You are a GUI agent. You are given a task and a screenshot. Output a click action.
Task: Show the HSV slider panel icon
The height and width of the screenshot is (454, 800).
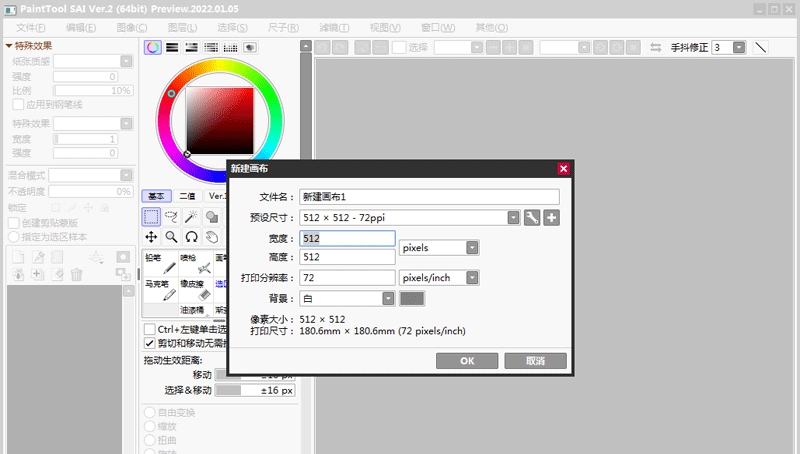(x=191, y=47)
